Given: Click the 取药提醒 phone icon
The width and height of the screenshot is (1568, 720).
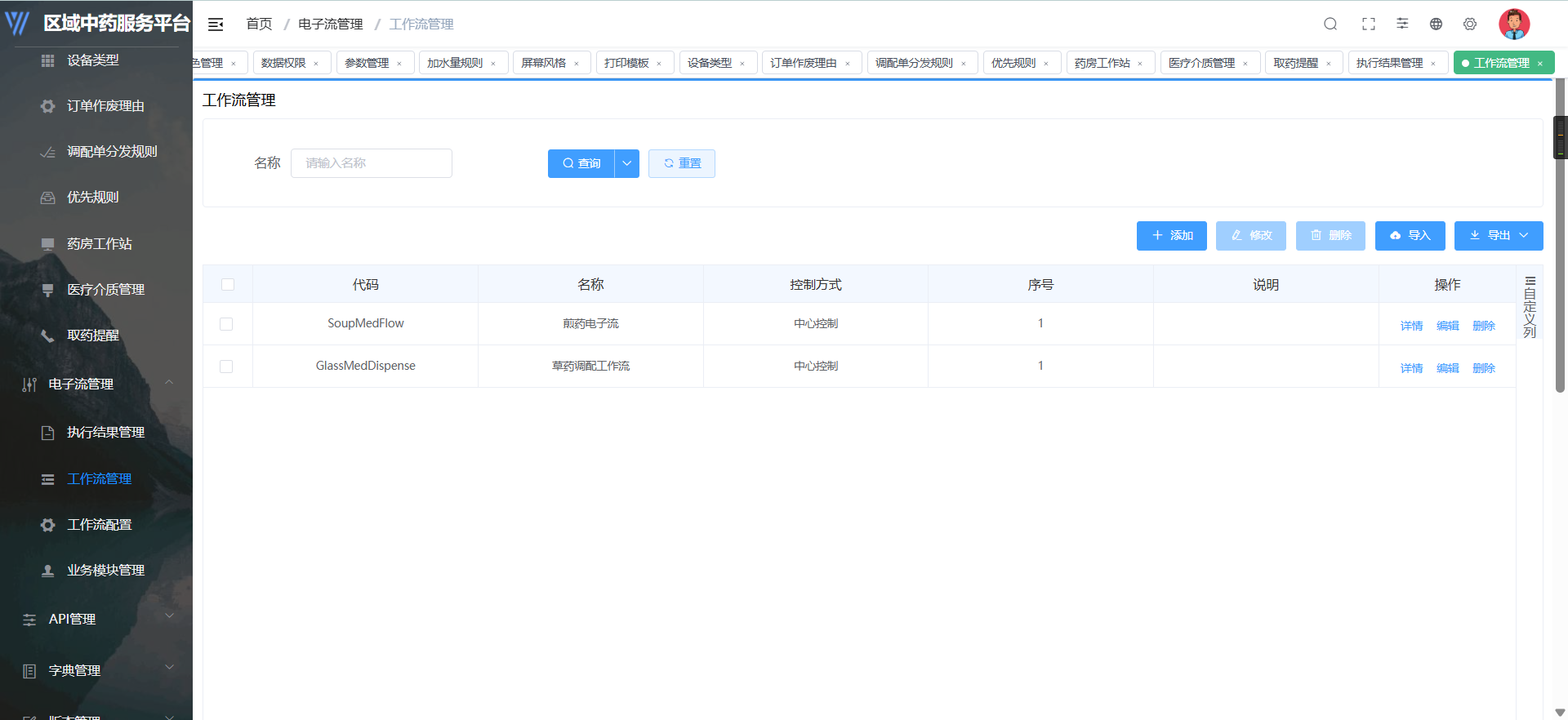Looking at the screenshot, I should click(48, 336).
